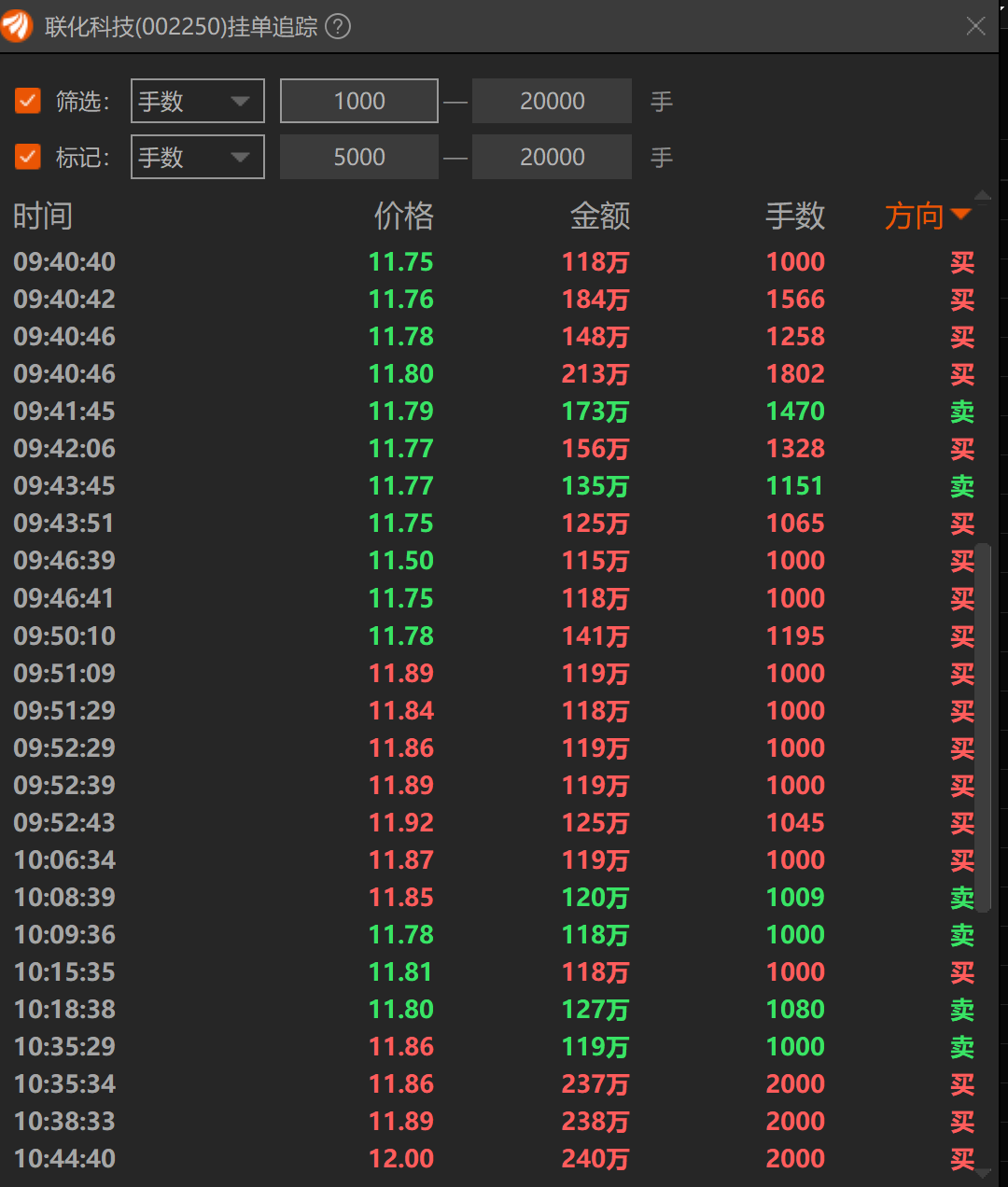1008x1187 pixels.
Task: Close the 挂单追踪 window
Action: coord(975,26)
